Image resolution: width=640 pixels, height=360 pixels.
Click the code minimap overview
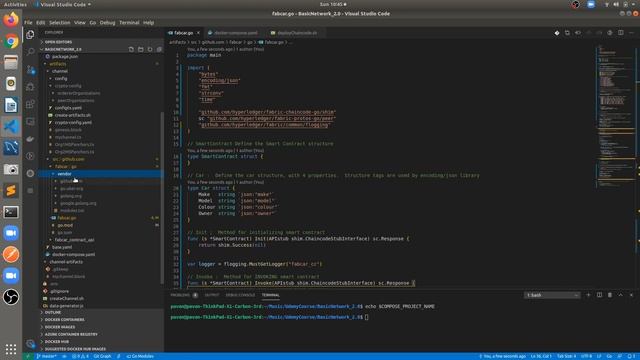(615, 116)
